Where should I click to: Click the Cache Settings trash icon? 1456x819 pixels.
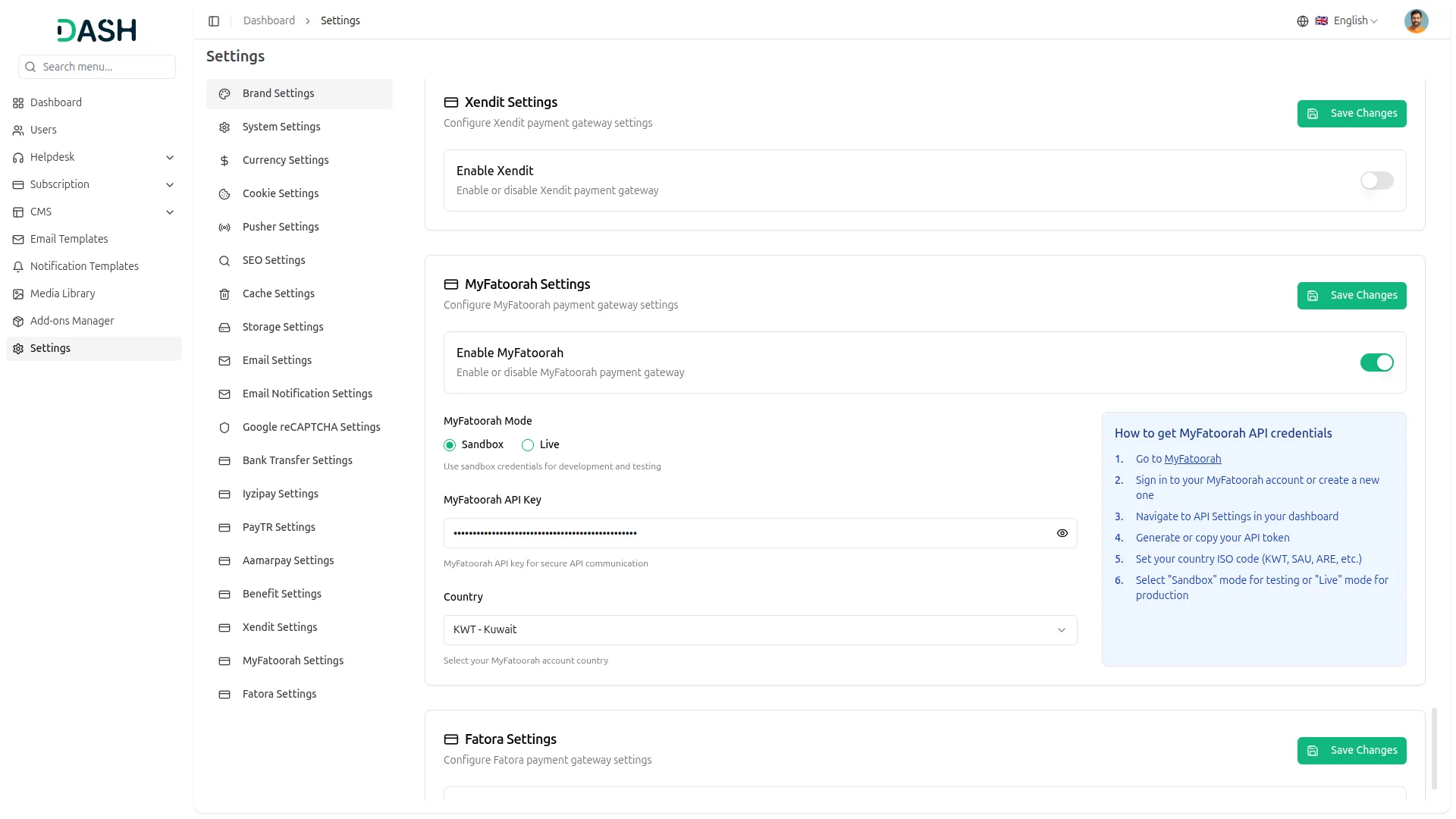[x=224, y=294]
